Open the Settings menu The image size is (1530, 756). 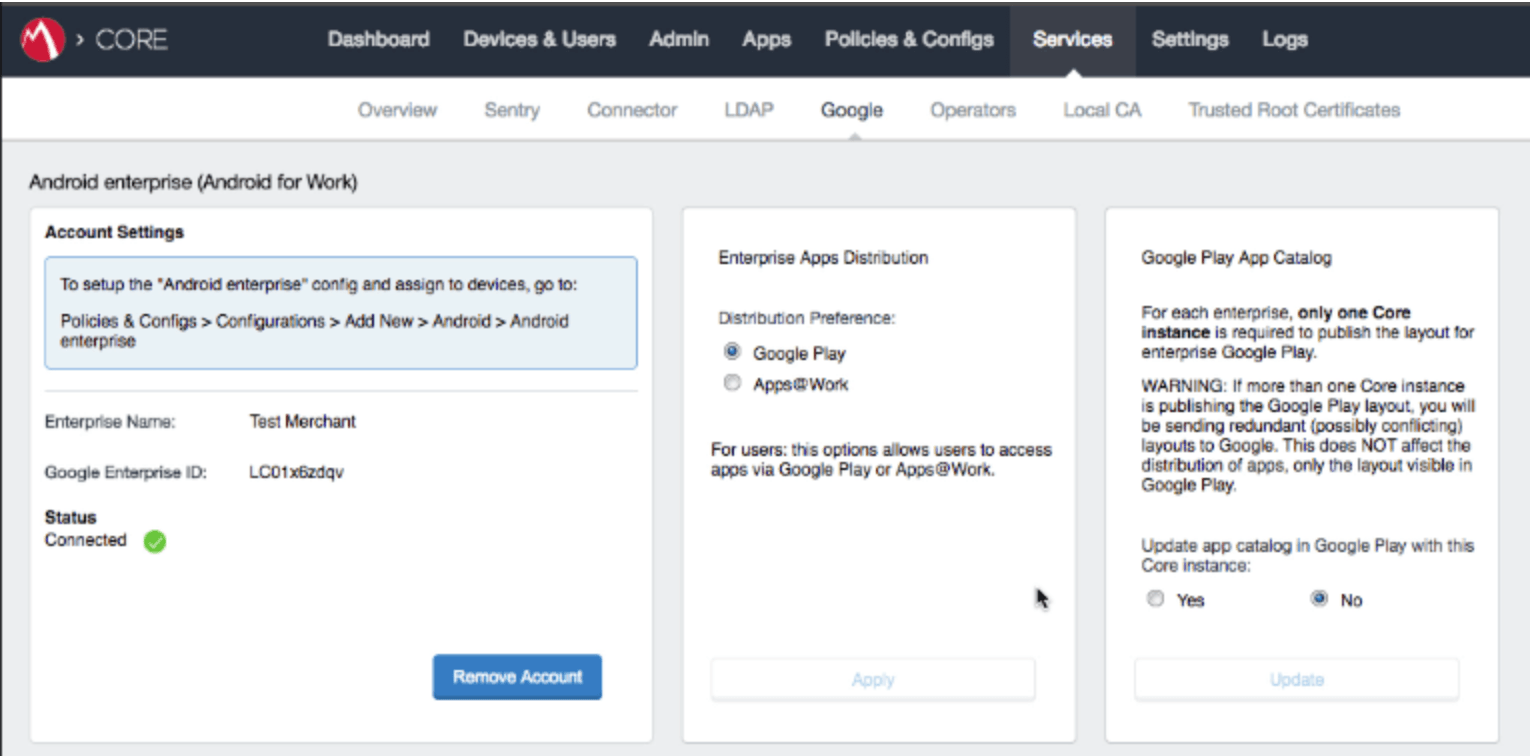pos(1190,40)
